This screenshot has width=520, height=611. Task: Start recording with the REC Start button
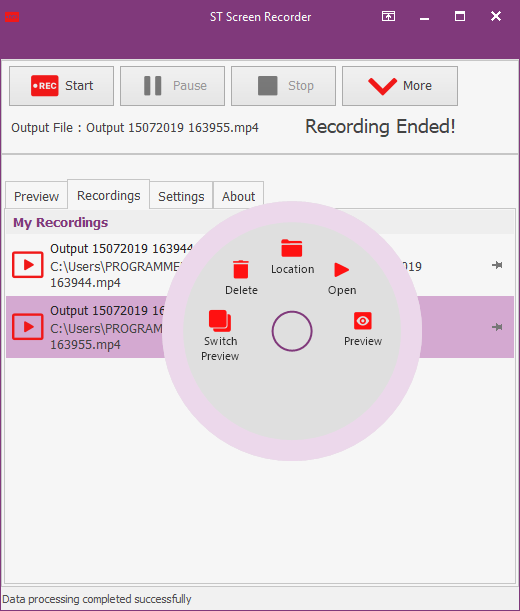62,86
